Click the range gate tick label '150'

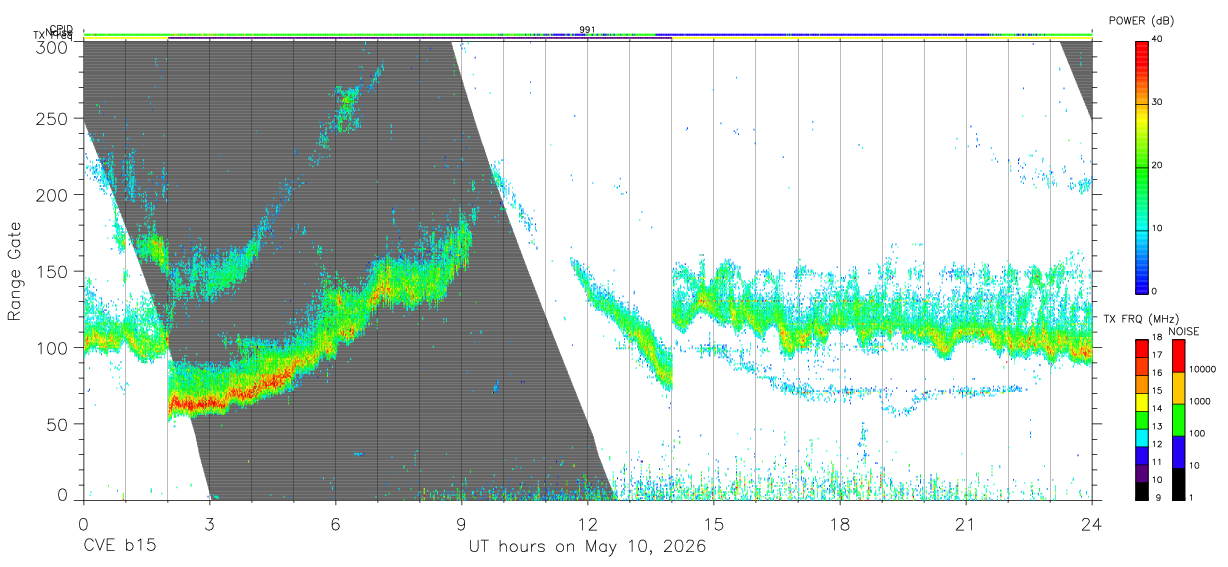(x=54, y=271)
